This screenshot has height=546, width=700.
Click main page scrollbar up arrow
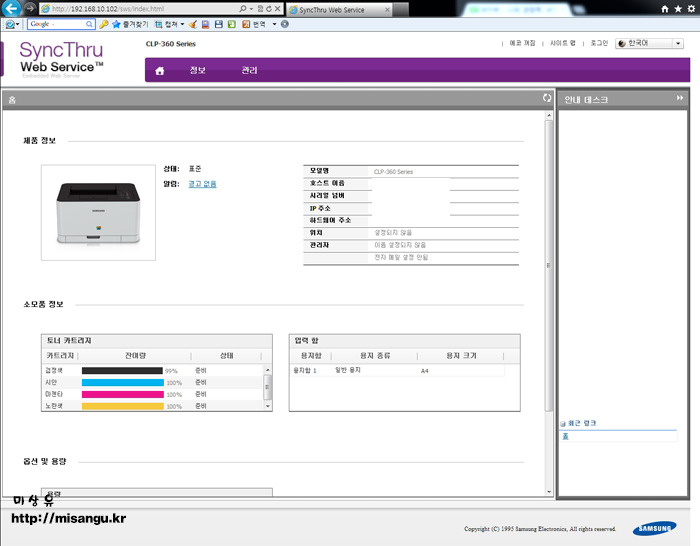[549, 115]
